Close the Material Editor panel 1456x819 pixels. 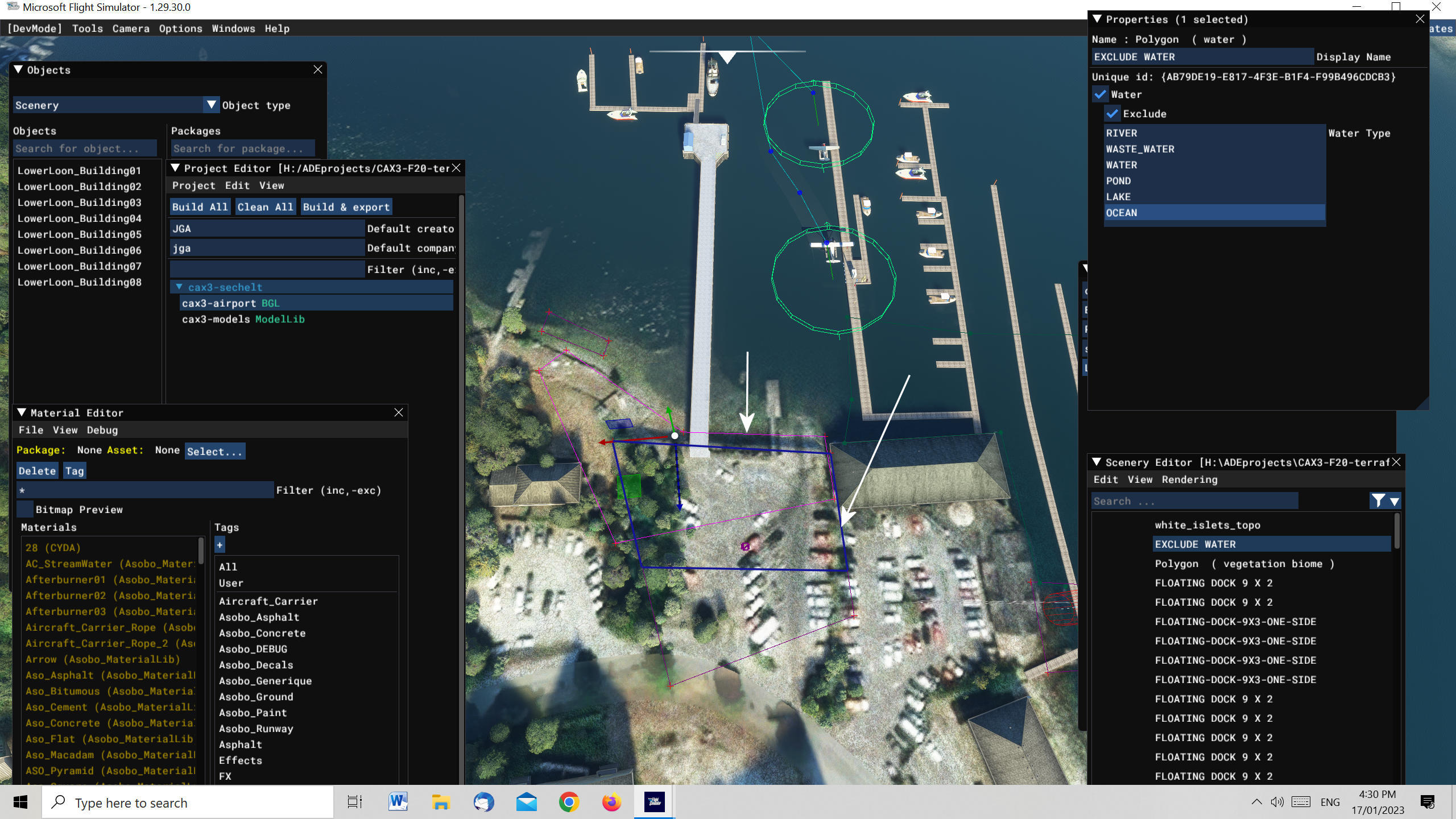[399, 412]
